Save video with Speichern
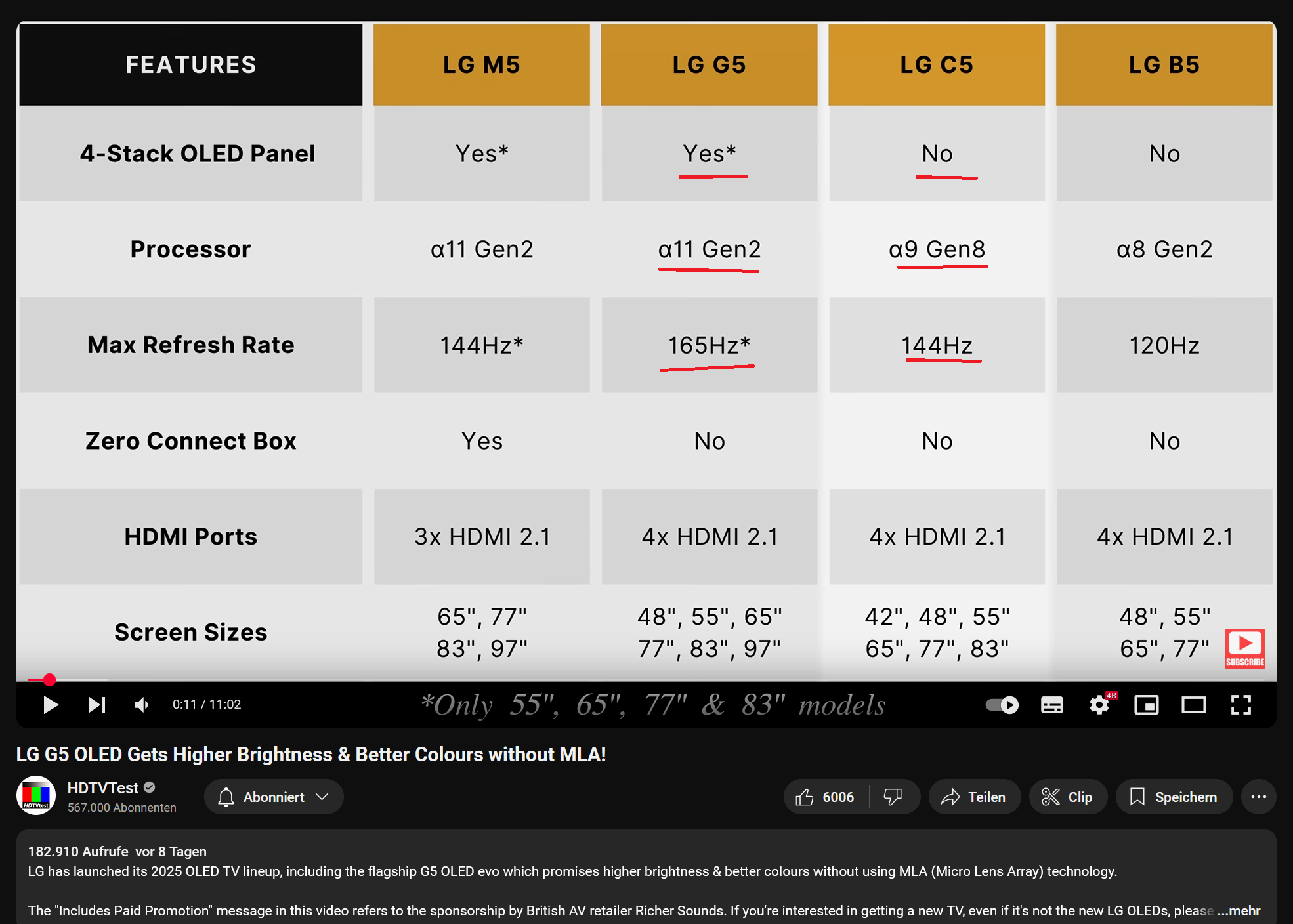Image resolution: width=1293 pixels, height=924 pixels. pyautogui.click(x=1174, y=796)
